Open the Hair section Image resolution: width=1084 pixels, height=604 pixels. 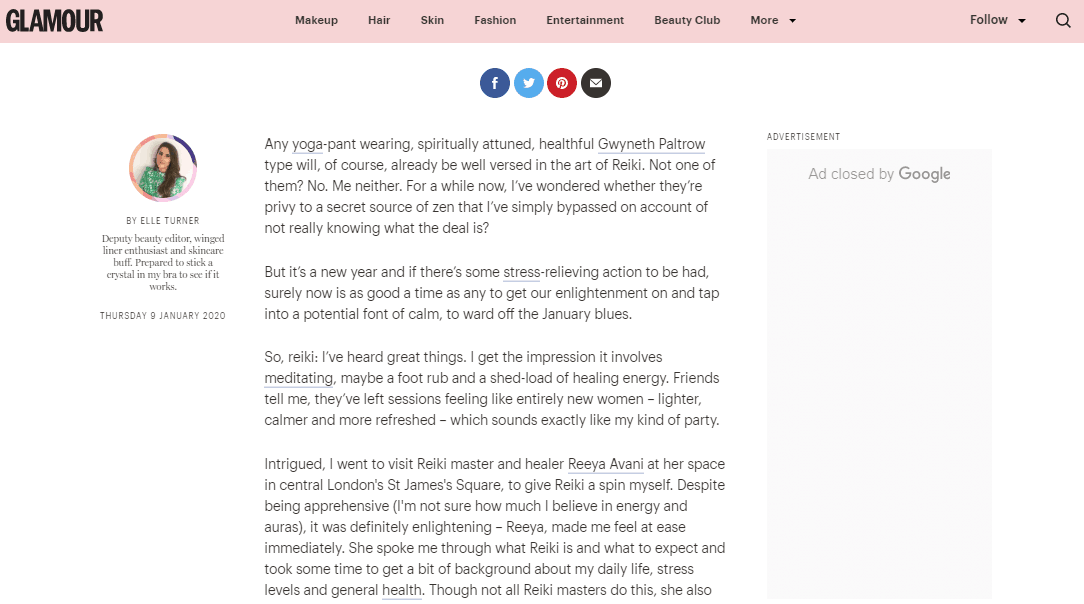(x=379, y=20)
